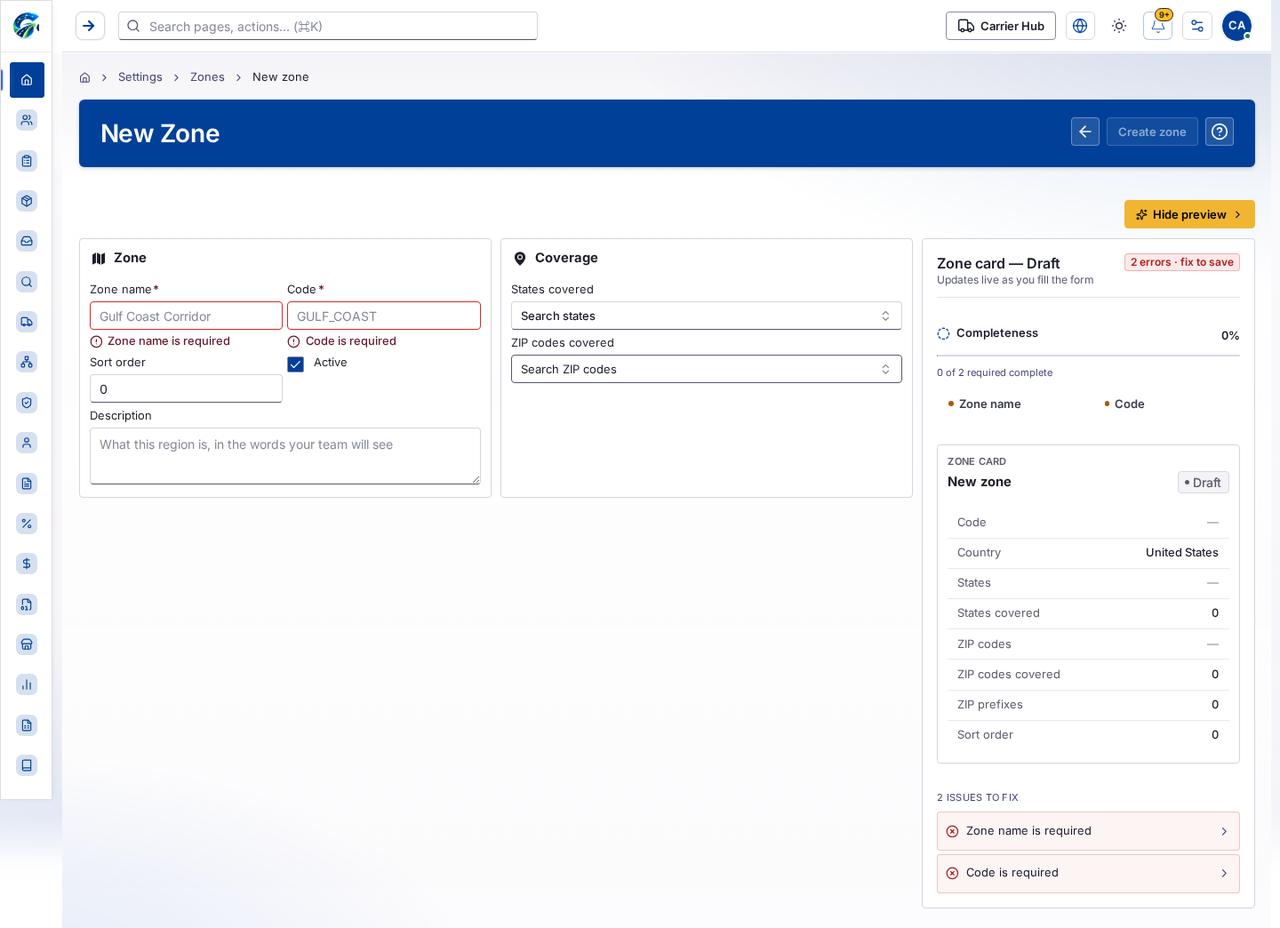Open the users icon in the sidebar
This screenshot has width=1280, height=928.
(27, 120)
